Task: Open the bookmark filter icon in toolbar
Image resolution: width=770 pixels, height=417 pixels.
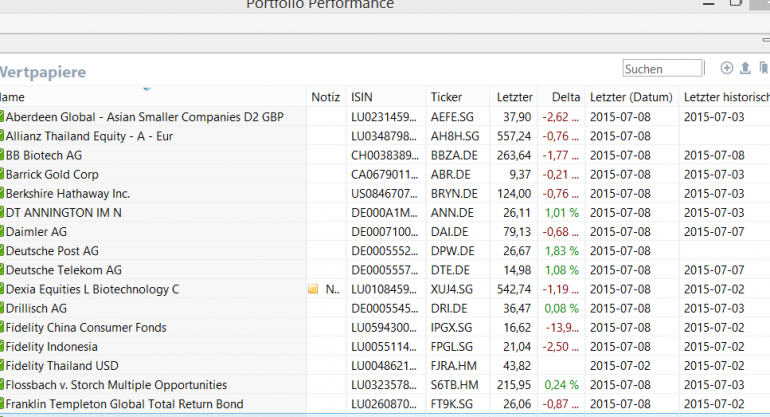Action: coord(763,68)
